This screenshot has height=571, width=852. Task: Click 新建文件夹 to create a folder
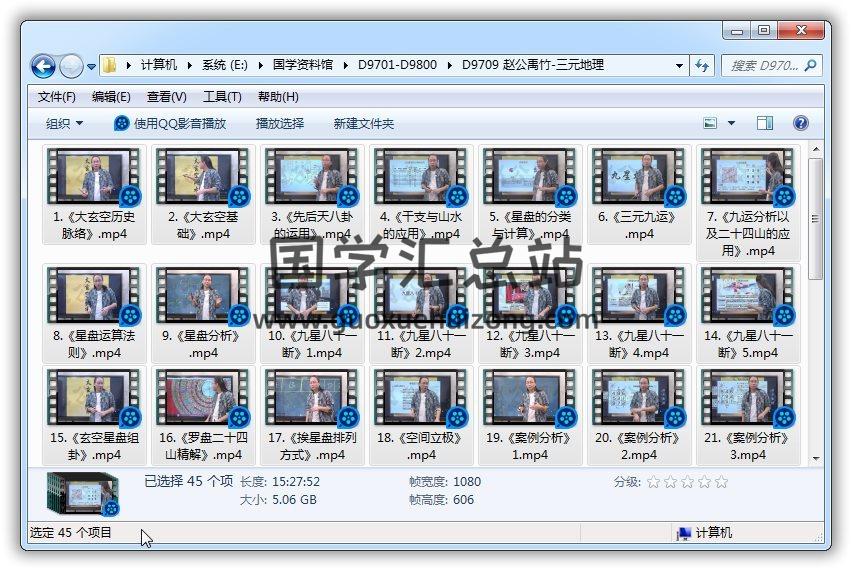pos(364,123)
